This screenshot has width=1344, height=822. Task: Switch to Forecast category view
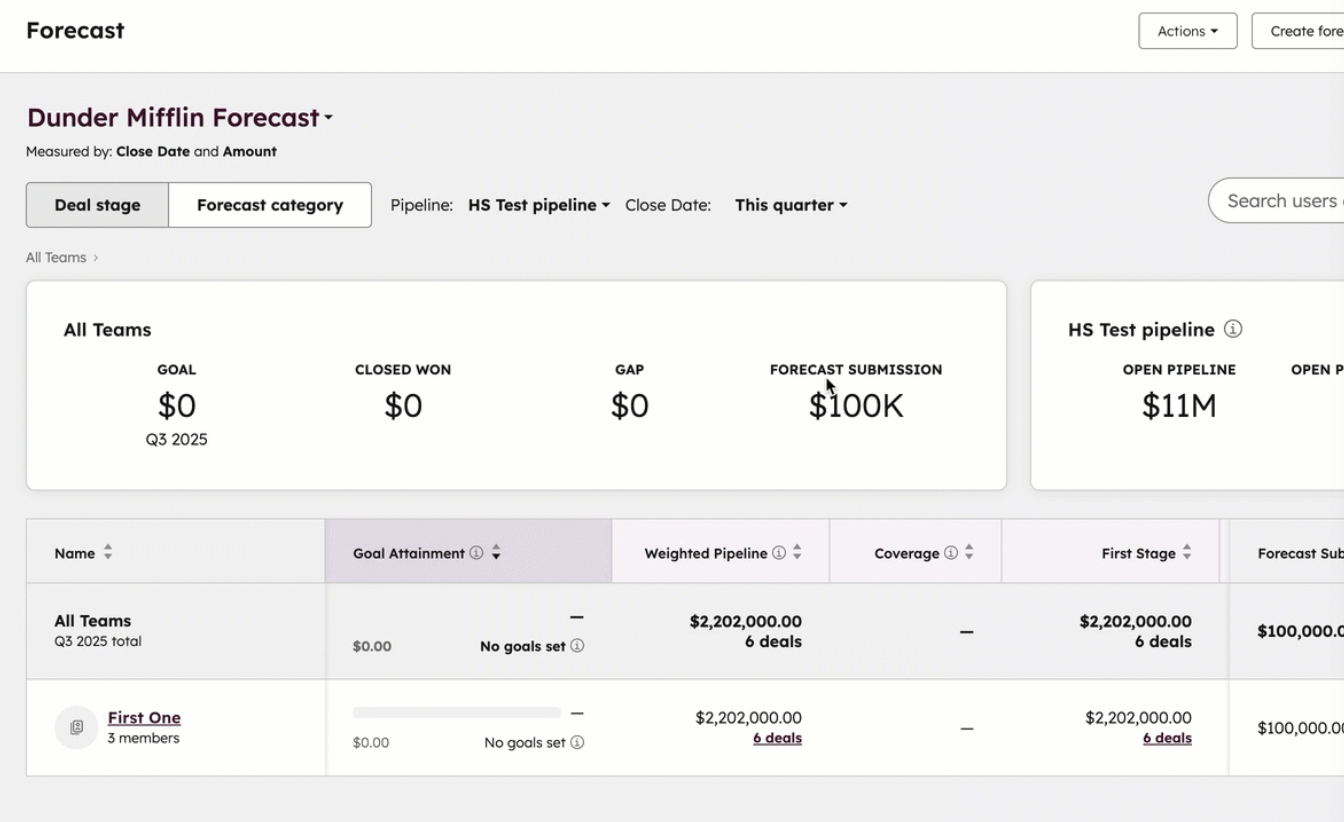[270, 205]
